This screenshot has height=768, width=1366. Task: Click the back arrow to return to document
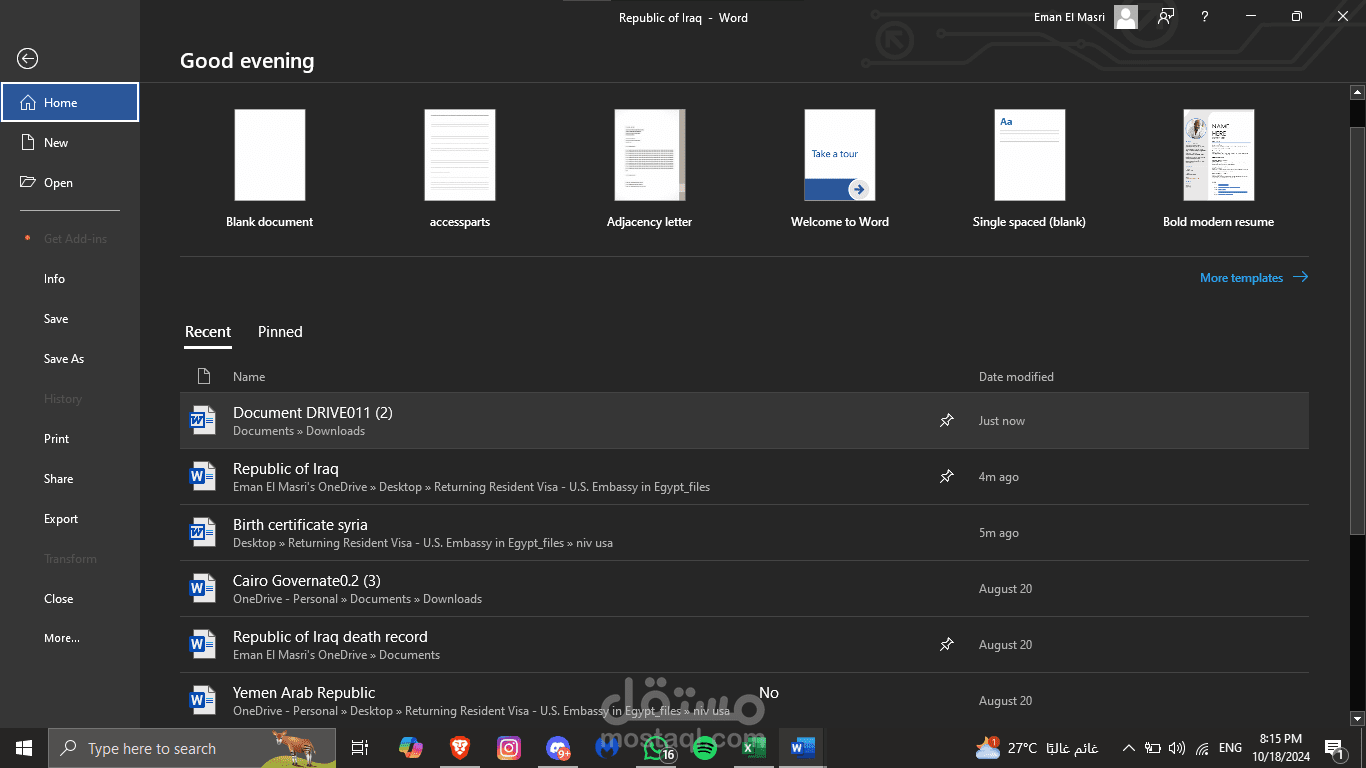click(x=28, y=59)
